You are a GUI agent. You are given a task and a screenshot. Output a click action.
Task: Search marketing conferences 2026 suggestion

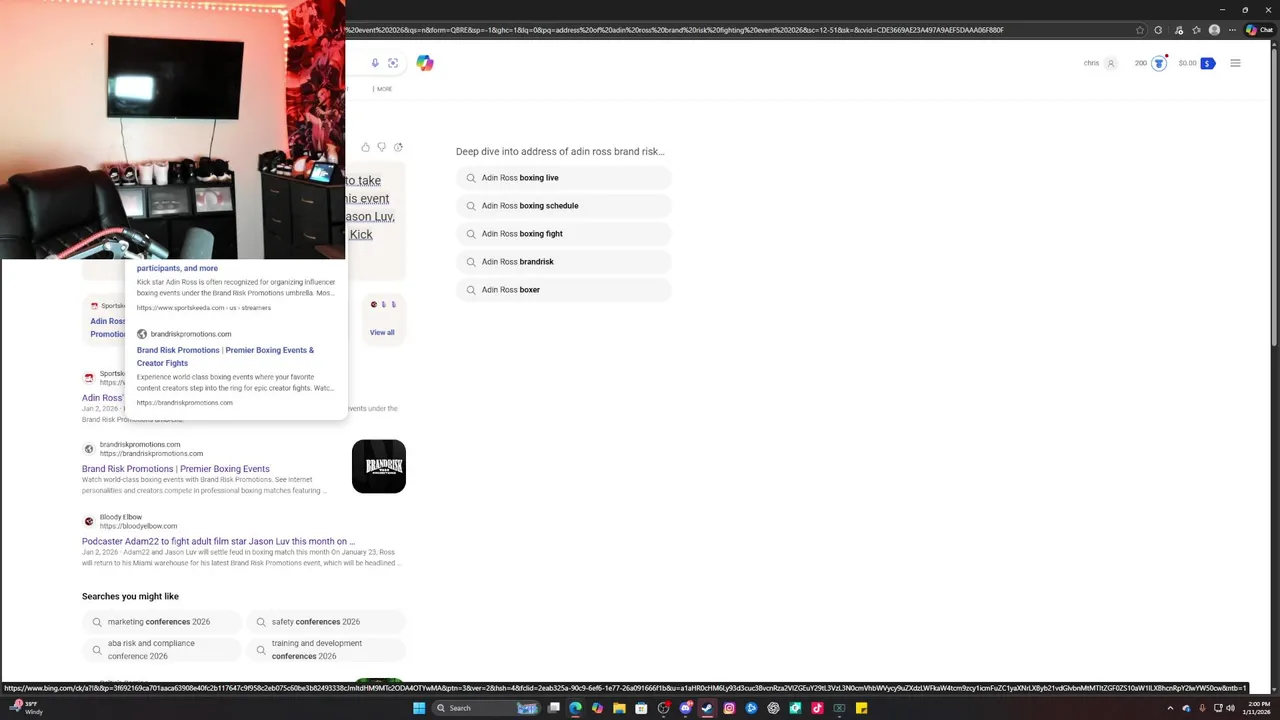coord(162,622)
